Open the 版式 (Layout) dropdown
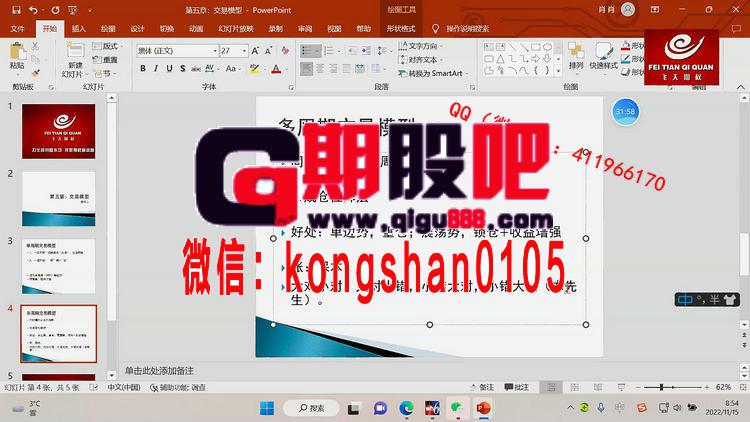750x422 pixels. [108, 46]
